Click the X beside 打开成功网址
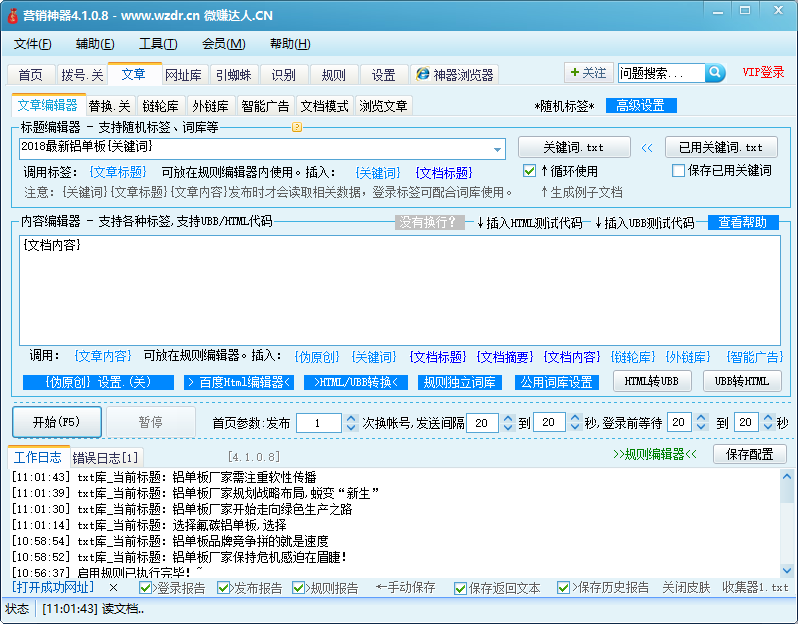The height and width of the screenshot is (624, 798). (113, 588)
